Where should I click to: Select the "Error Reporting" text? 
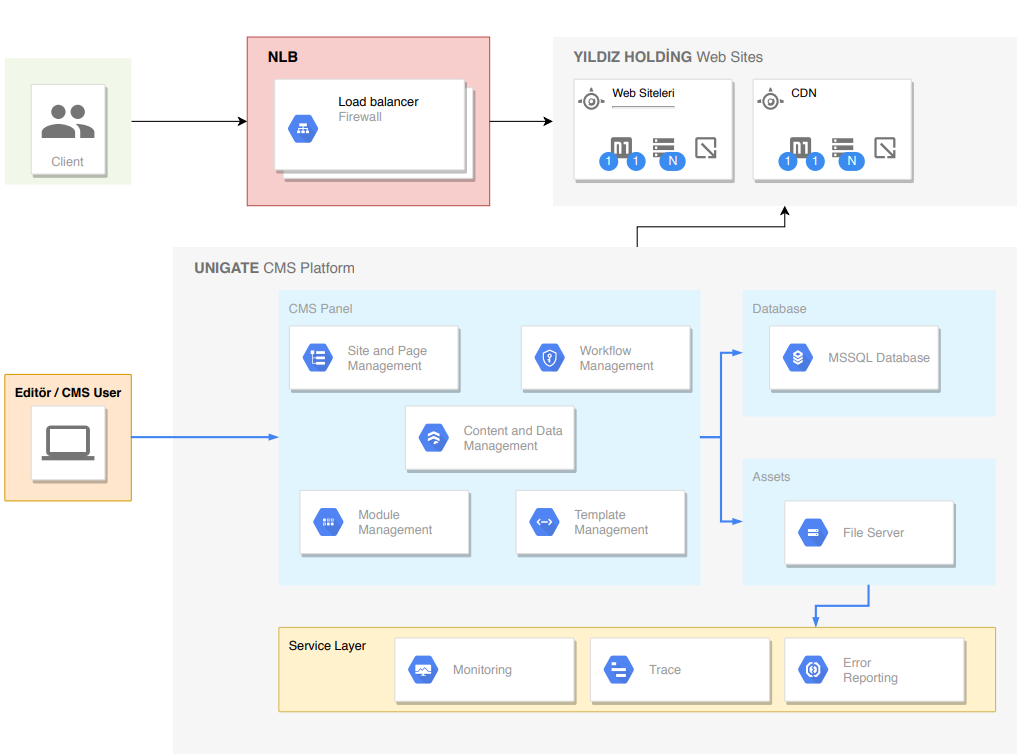[x=870, y=670]
